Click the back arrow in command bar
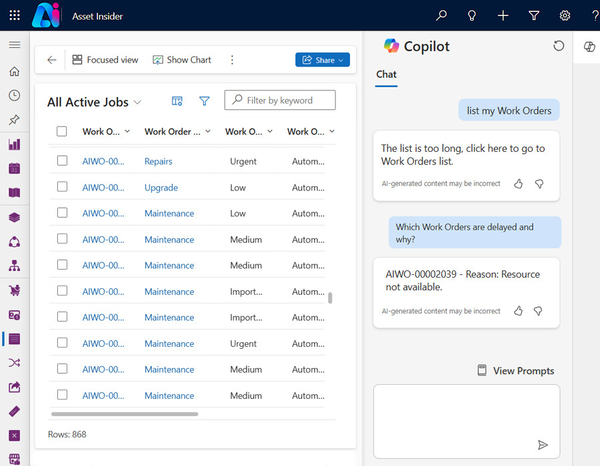Viewport: 600px width, 466px height. pos(52,60)
